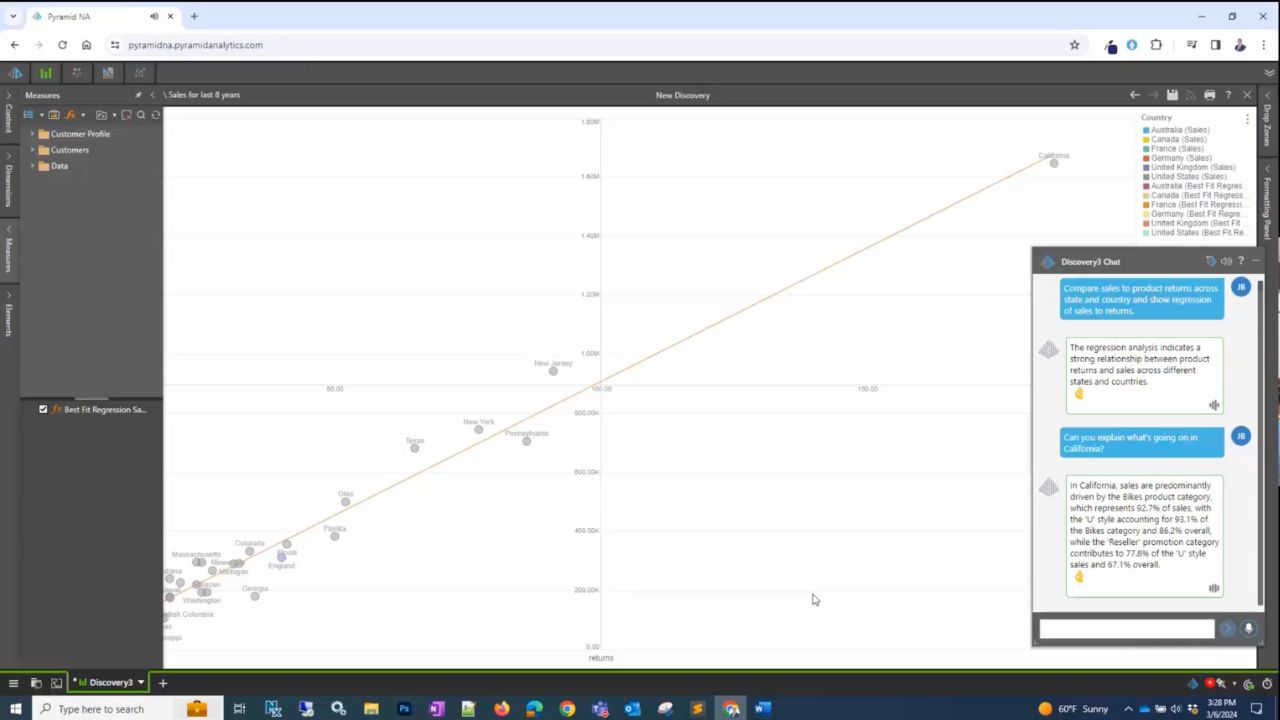Select the New Jersey data point

(x=553, y=371)
